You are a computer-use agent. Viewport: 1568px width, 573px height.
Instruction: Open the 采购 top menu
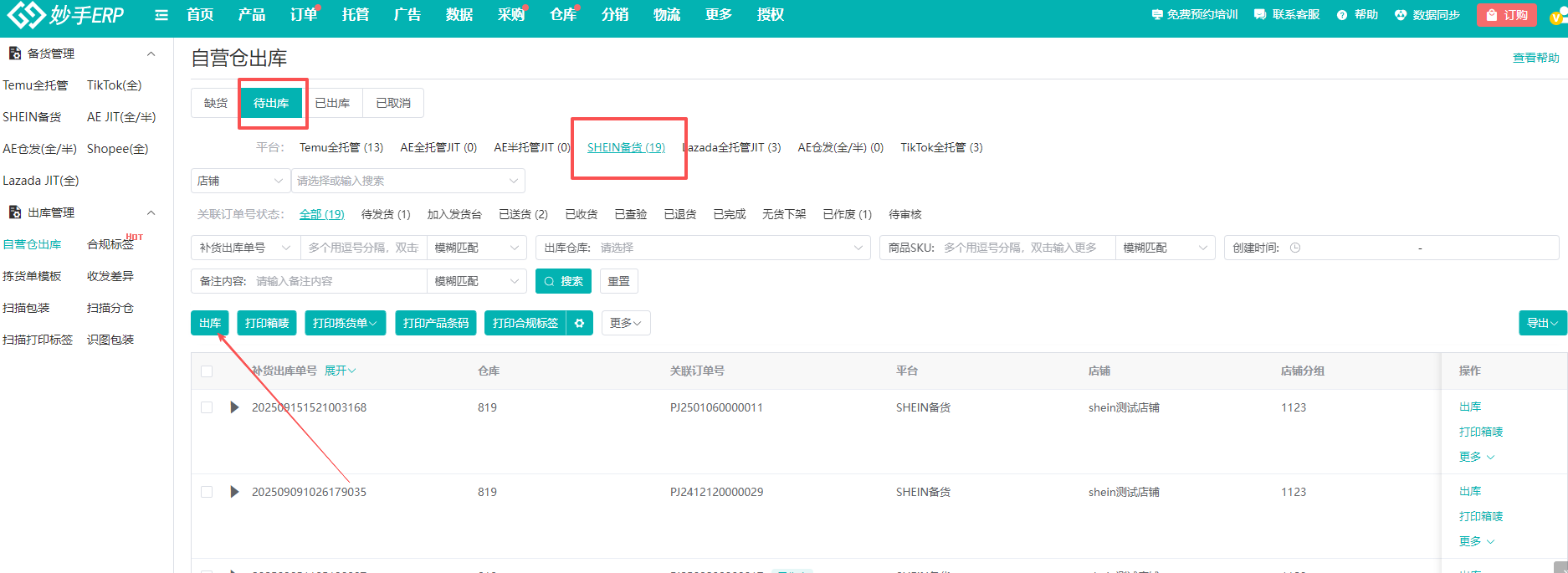510,14
